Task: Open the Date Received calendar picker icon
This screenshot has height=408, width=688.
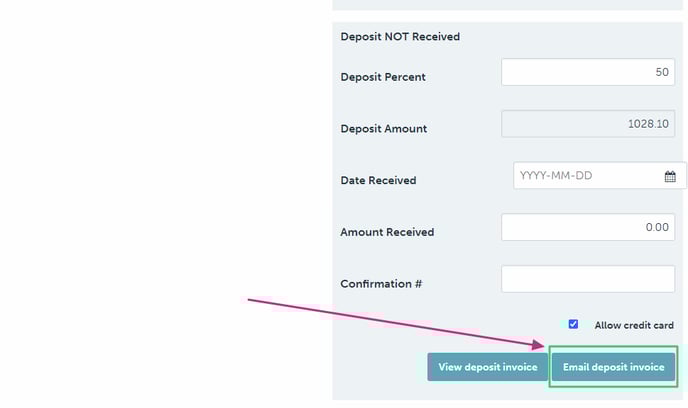Action: [670, 177]
